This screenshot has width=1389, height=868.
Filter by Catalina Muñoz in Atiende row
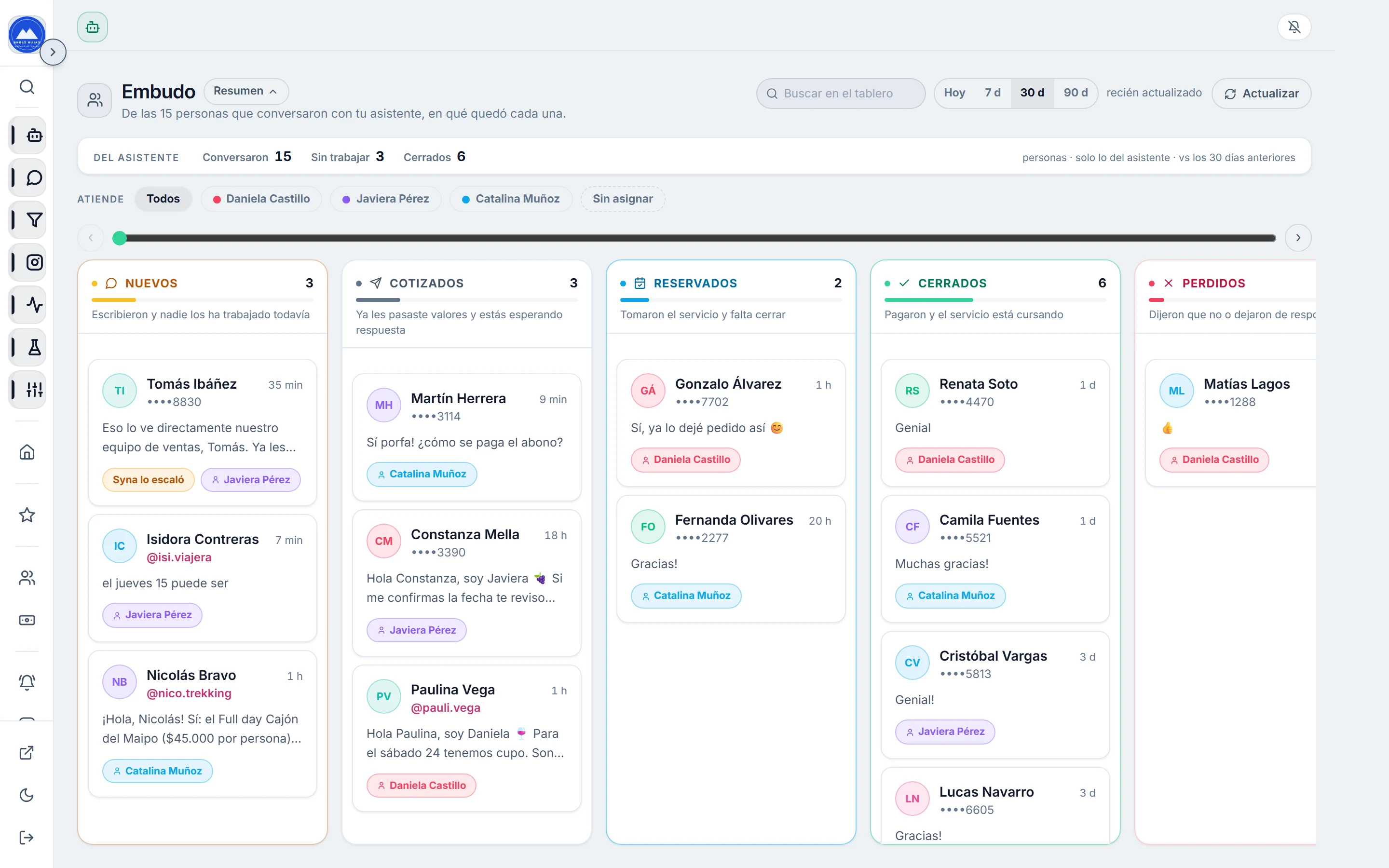pos(511,199)
